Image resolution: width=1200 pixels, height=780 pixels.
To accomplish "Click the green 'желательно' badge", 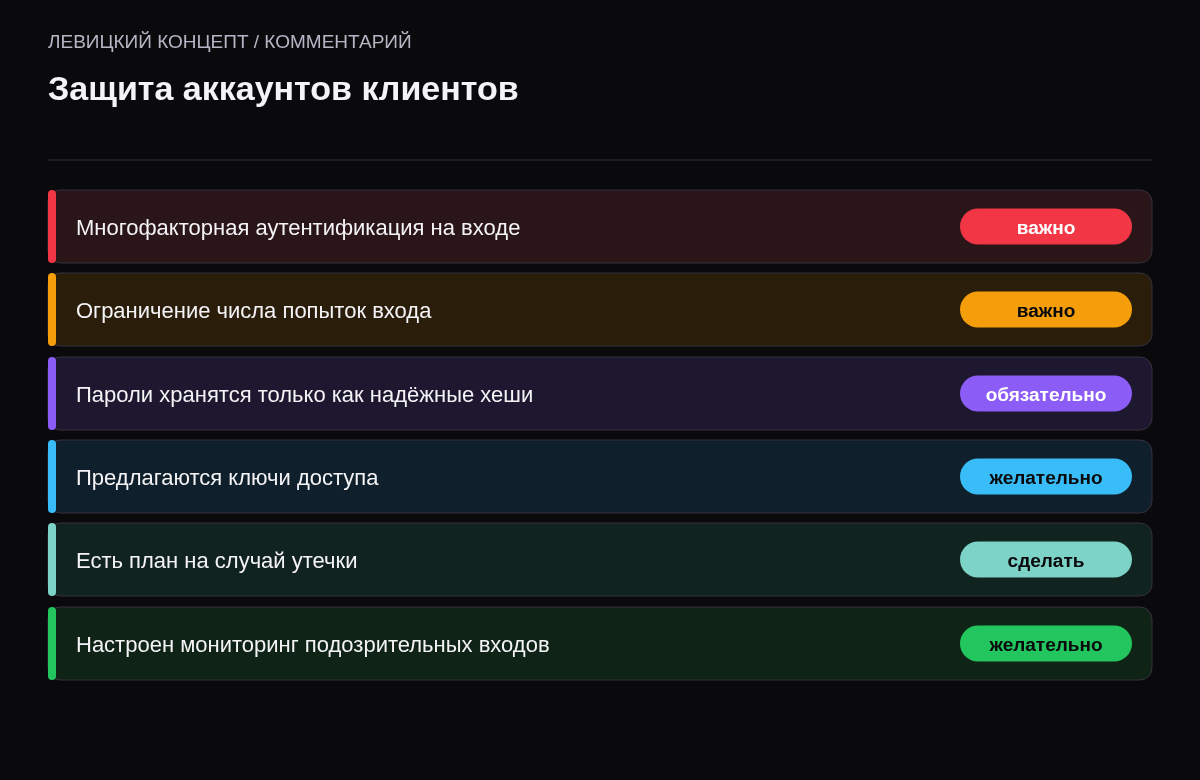I will click(1046, 644).
